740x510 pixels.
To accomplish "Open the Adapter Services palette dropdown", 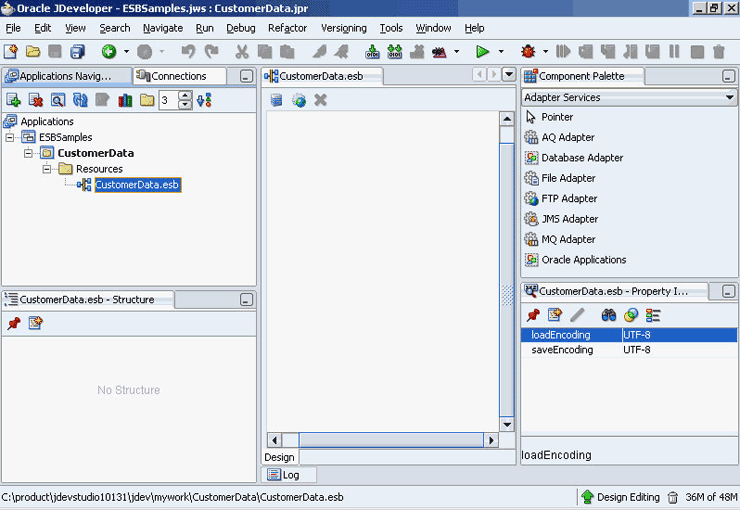I will click(730, 97).
